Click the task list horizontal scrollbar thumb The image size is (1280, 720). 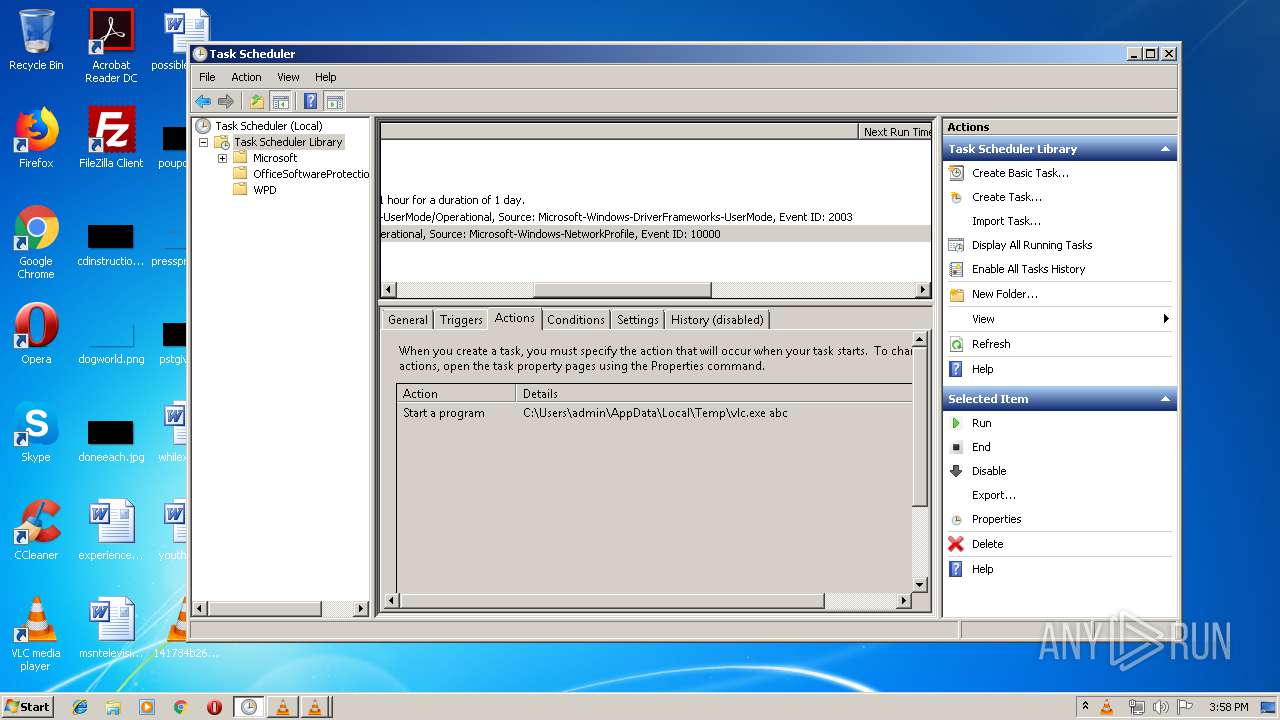[x=622, y=290]
